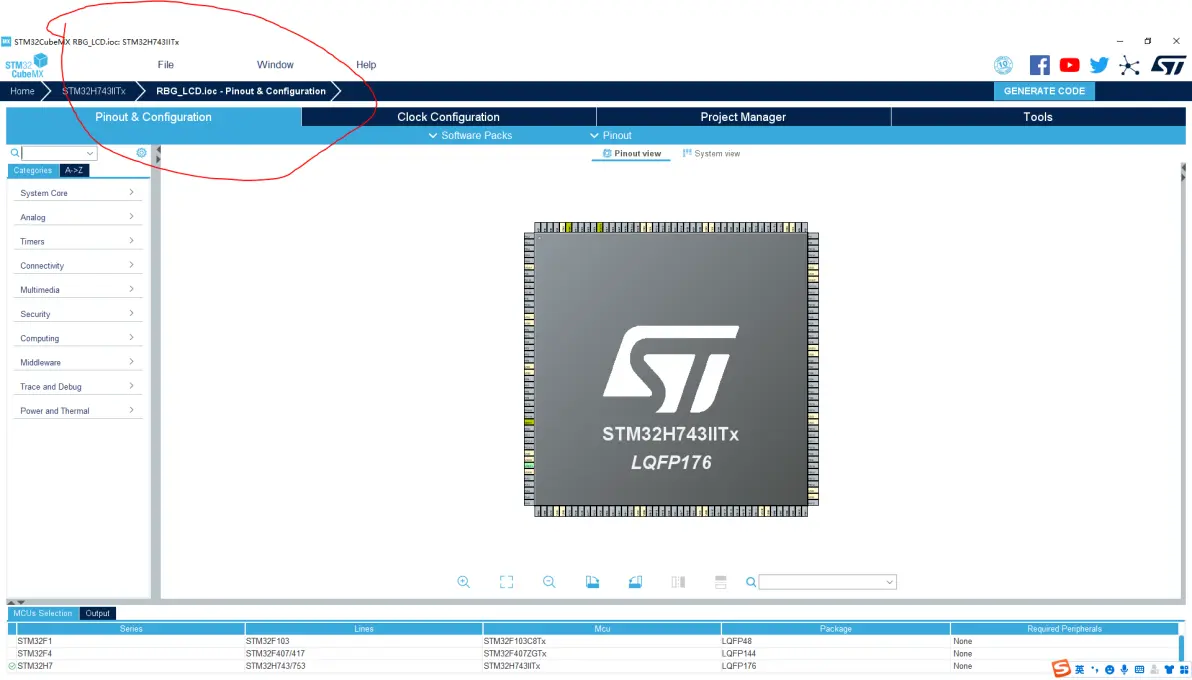
Task: Zoom in on the chip pinout
Action: click(463, 582)
